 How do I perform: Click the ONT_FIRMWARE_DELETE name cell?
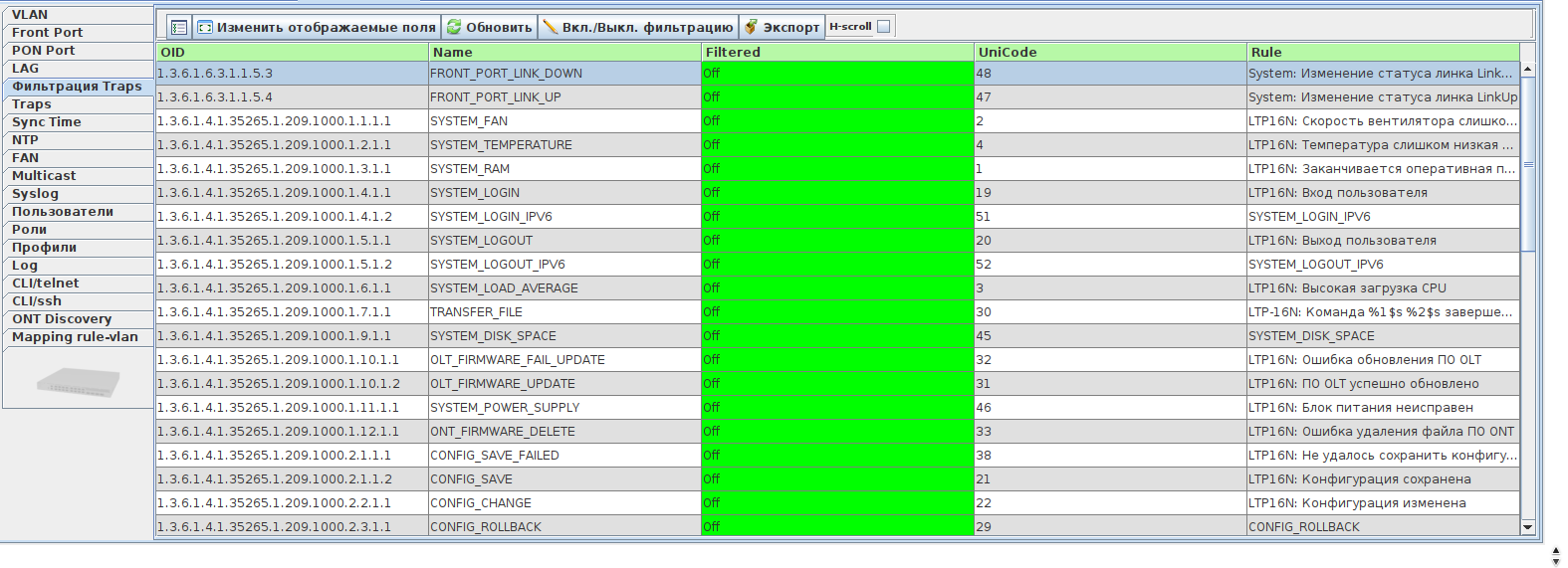(564, 432)
